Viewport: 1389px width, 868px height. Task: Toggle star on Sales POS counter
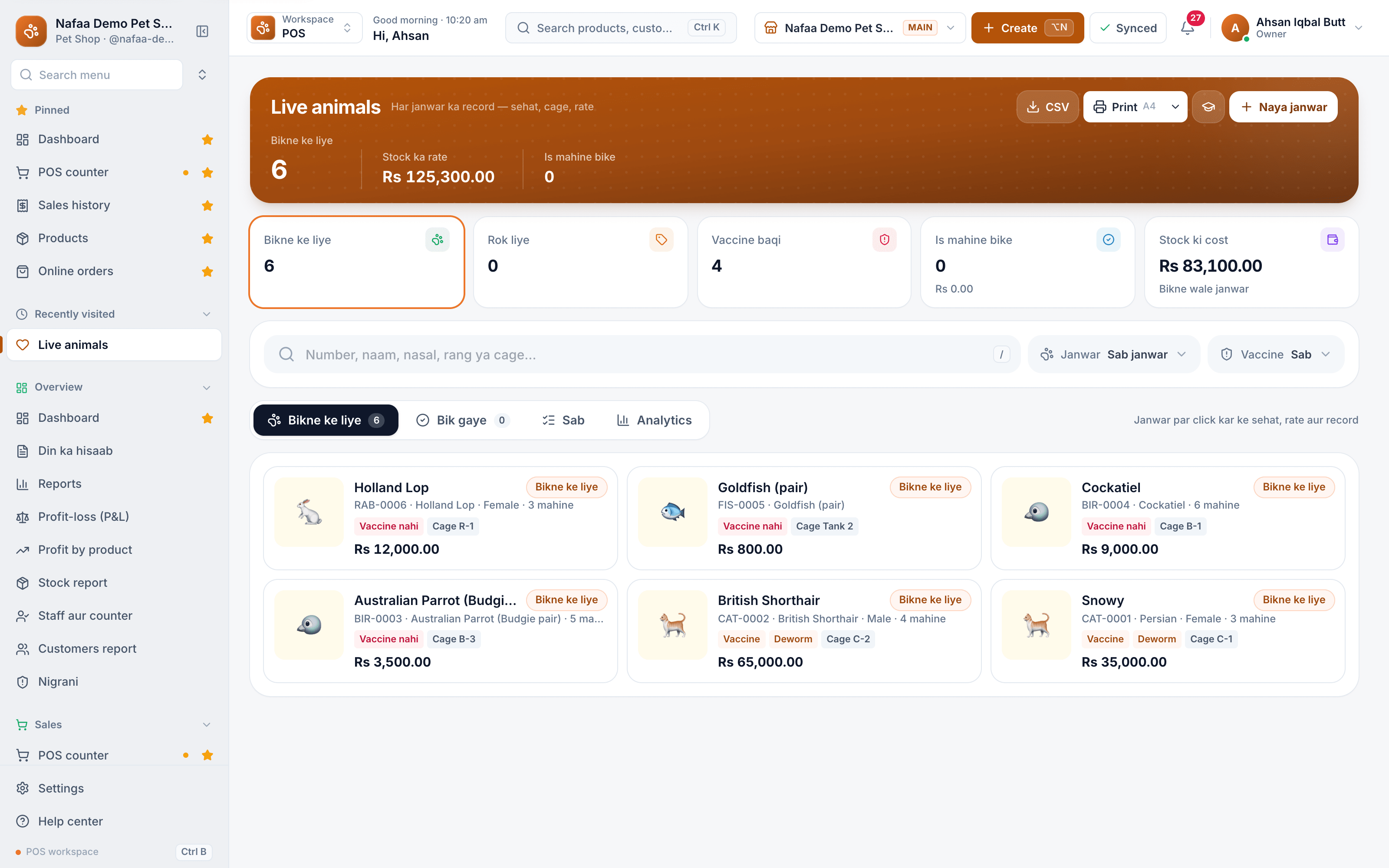coord(207,756)
